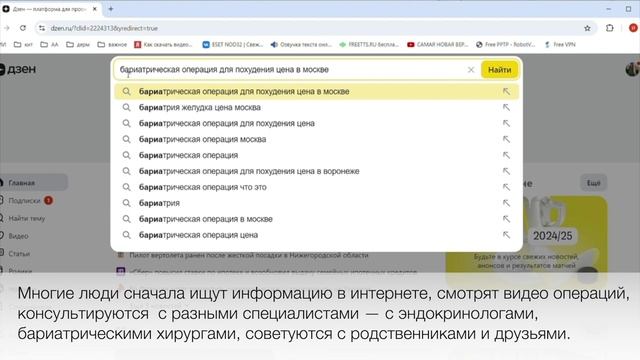Select suggestion 'бариатрическая операция что это'

316,187
